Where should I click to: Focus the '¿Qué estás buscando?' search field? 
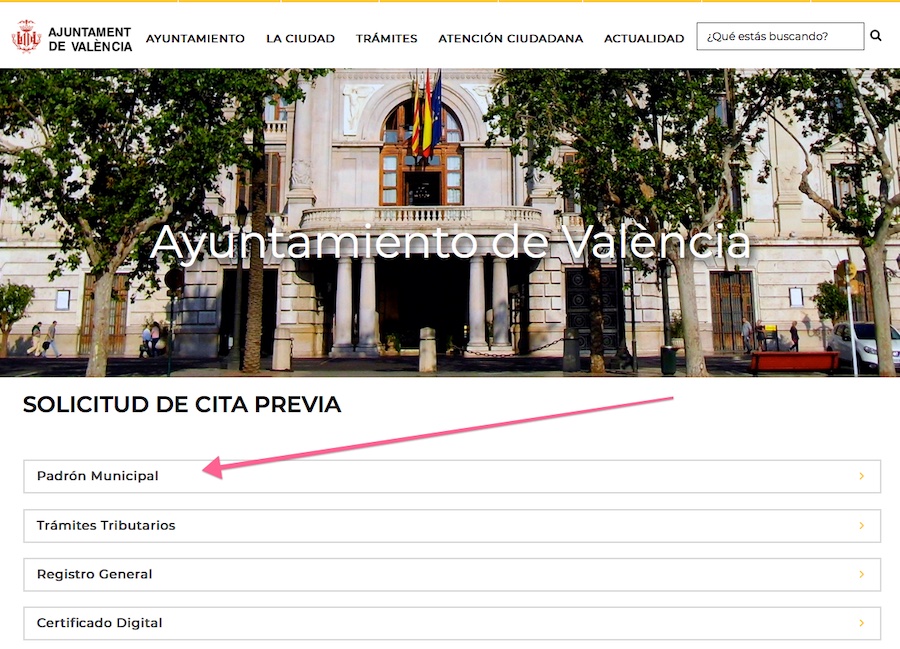[x=780, y=36]
